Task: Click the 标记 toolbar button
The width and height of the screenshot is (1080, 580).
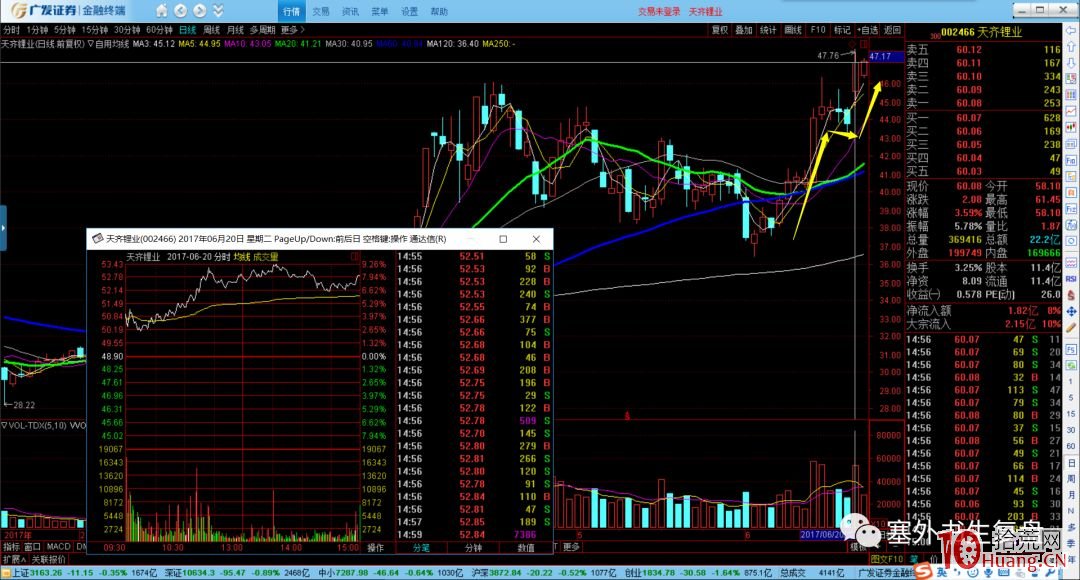Action: [x=842, y=30]
